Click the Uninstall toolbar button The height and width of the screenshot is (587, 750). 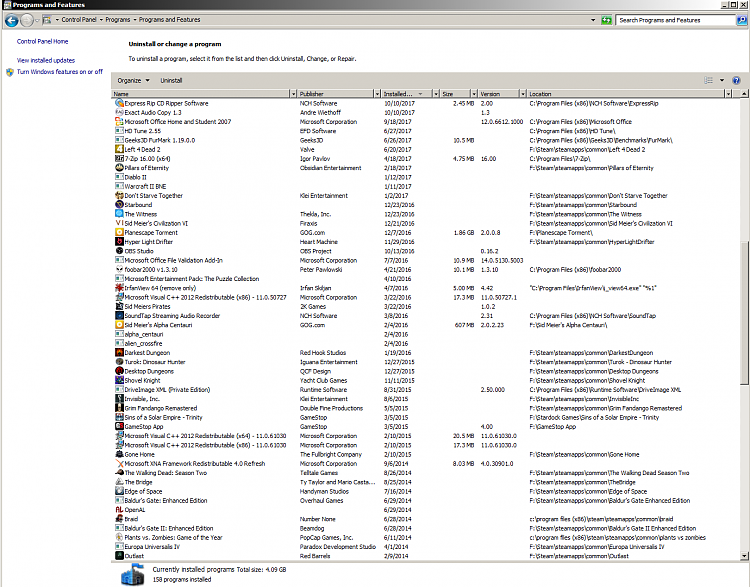click(x=171, y=80)
